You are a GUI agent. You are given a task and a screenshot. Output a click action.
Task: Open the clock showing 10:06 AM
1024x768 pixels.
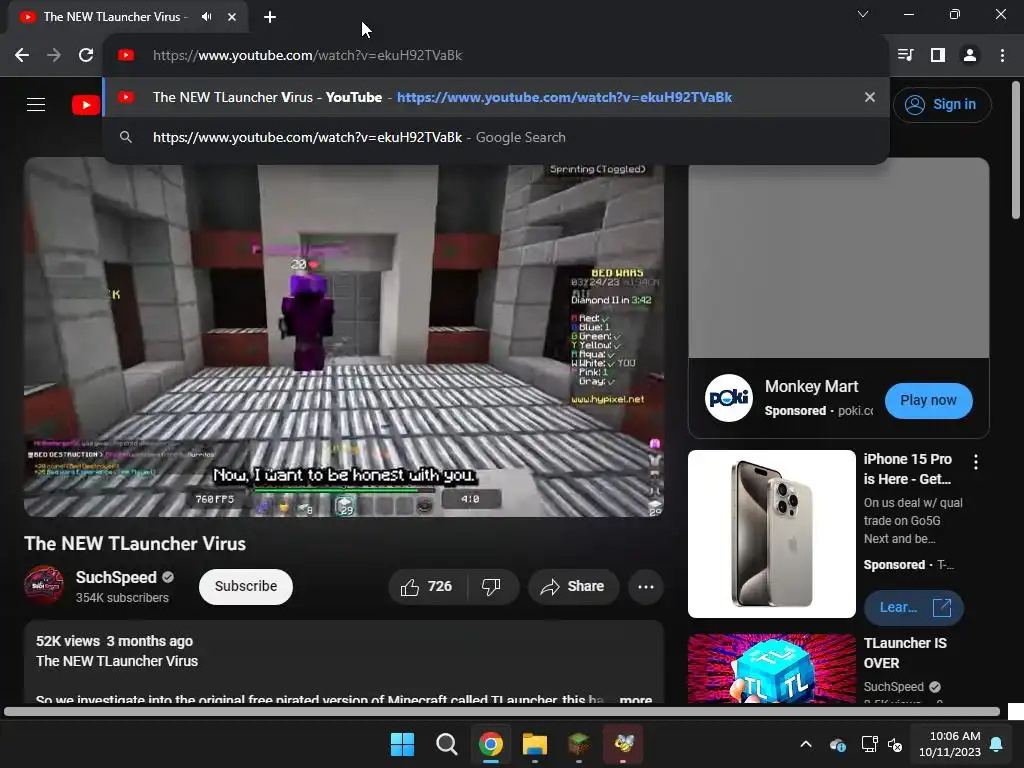pyautogui.click(x=950, y=744)
